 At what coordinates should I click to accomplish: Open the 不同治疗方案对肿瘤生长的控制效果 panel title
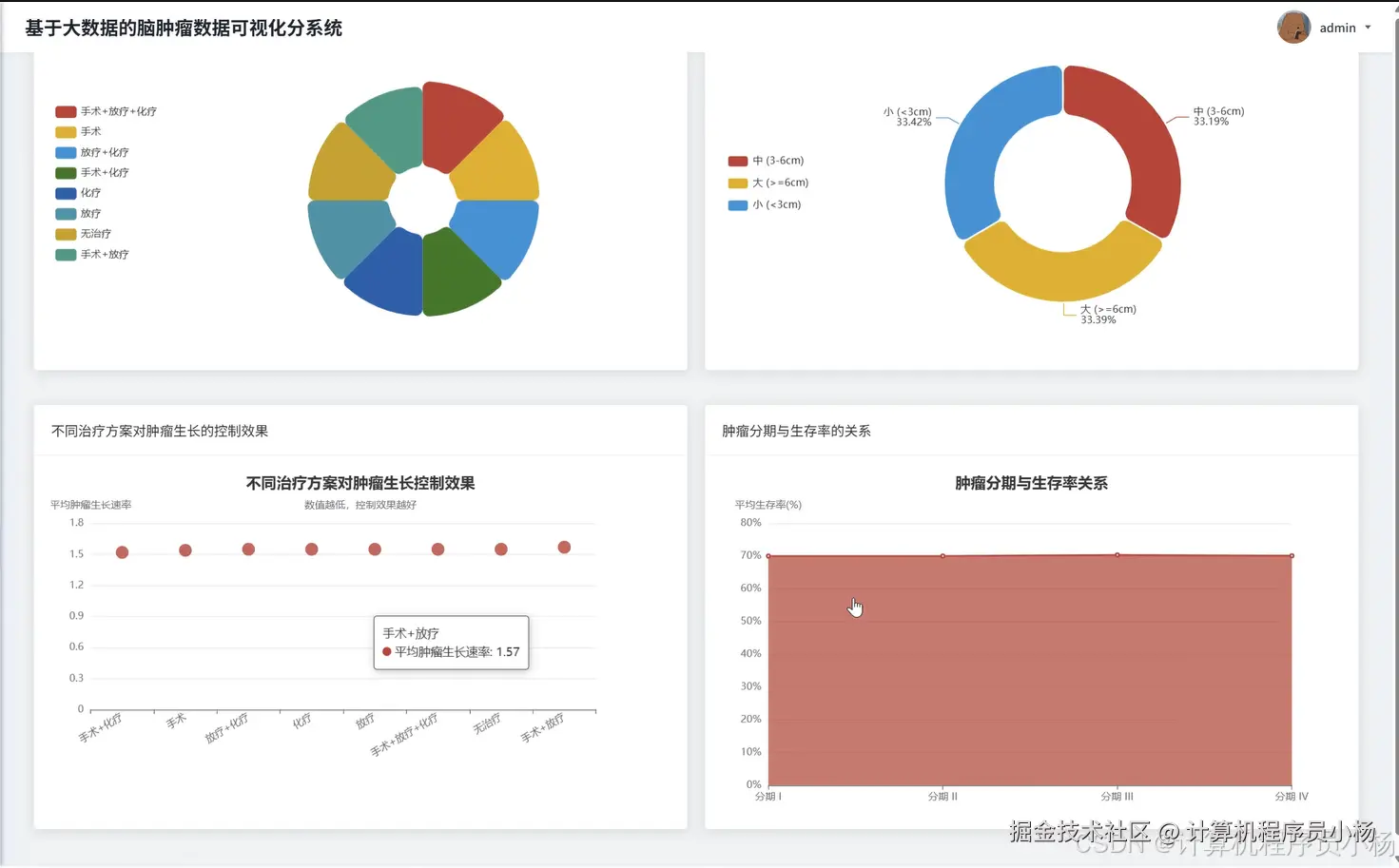point(159,431)
